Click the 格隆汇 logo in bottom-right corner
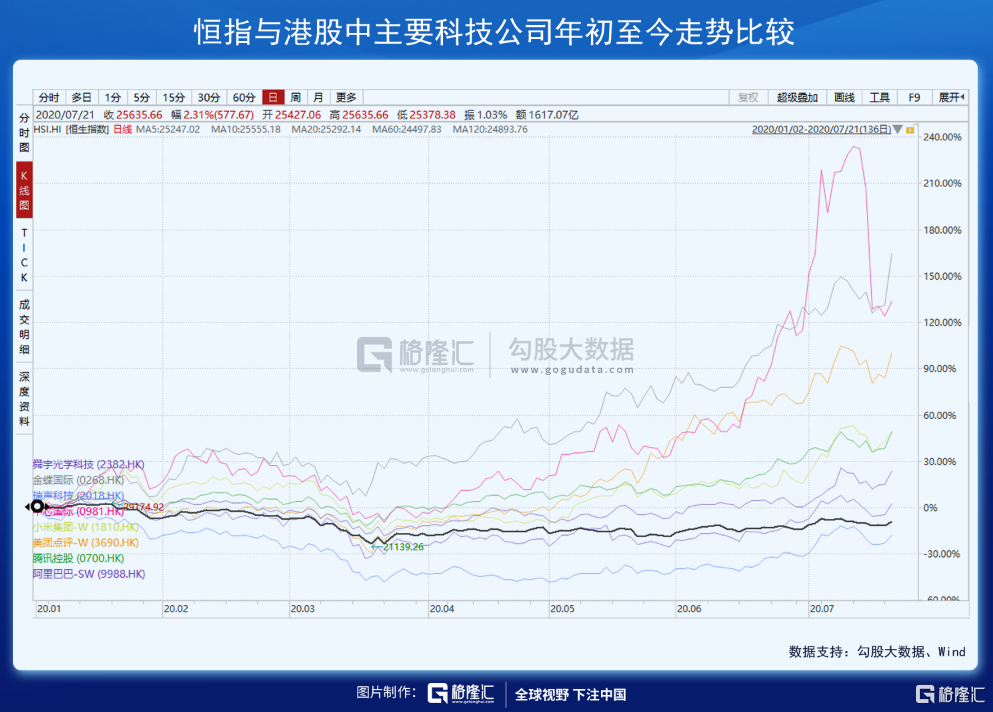Screen dimensions: 993x712 pos(950,694)
